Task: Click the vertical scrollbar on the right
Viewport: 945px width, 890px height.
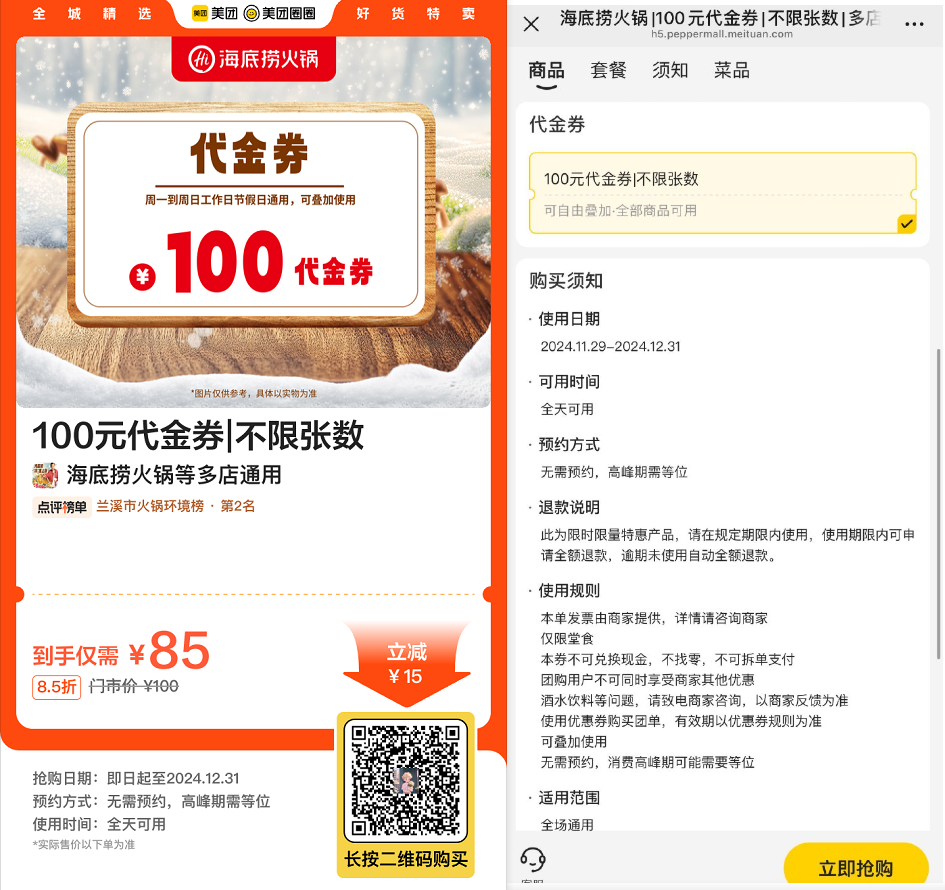Action: [x=938, y=503]
